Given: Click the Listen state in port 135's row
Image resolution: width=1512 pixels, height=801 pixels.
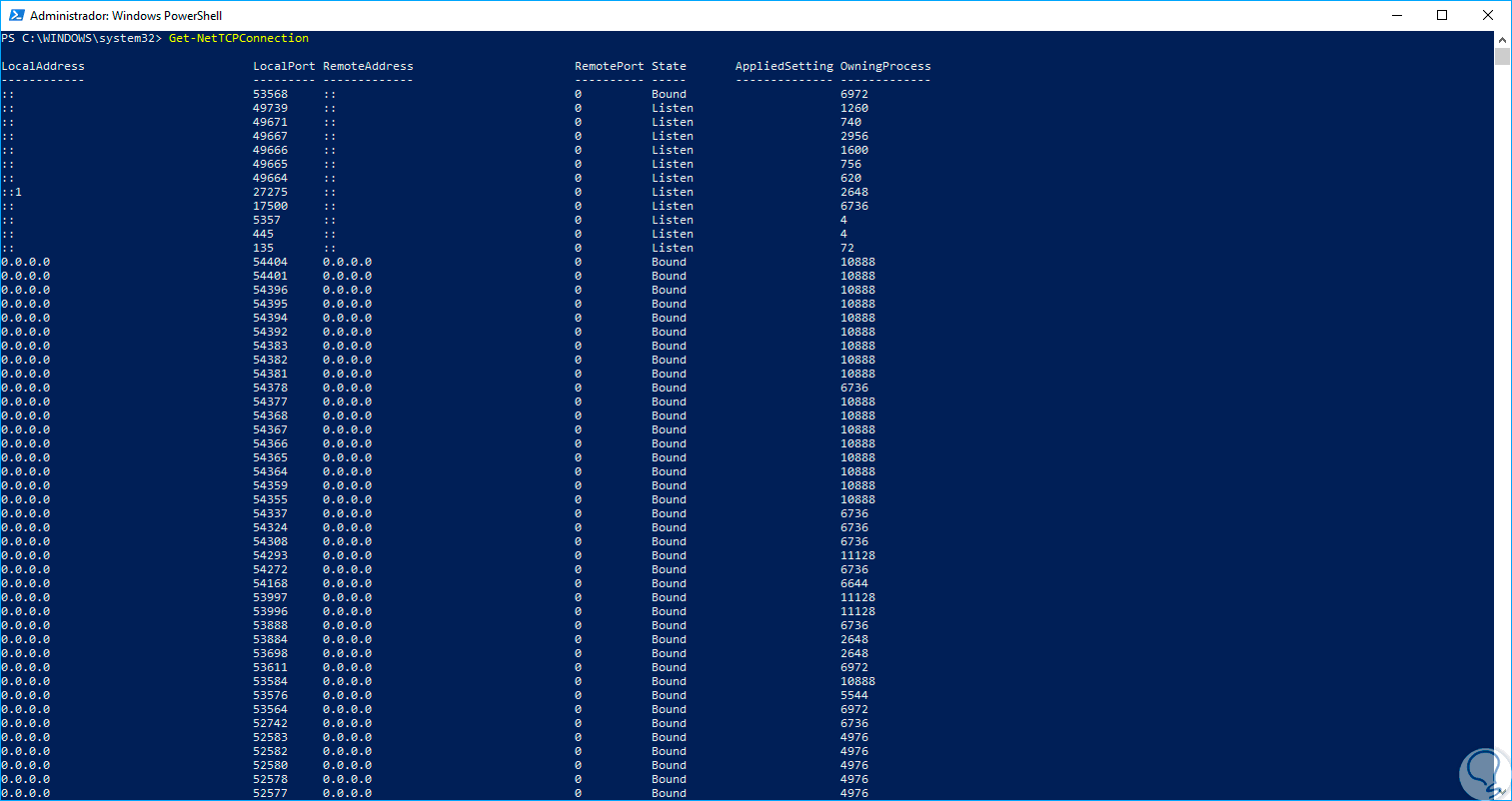Looking at the screenshot, I should click(x=673, y=248).
